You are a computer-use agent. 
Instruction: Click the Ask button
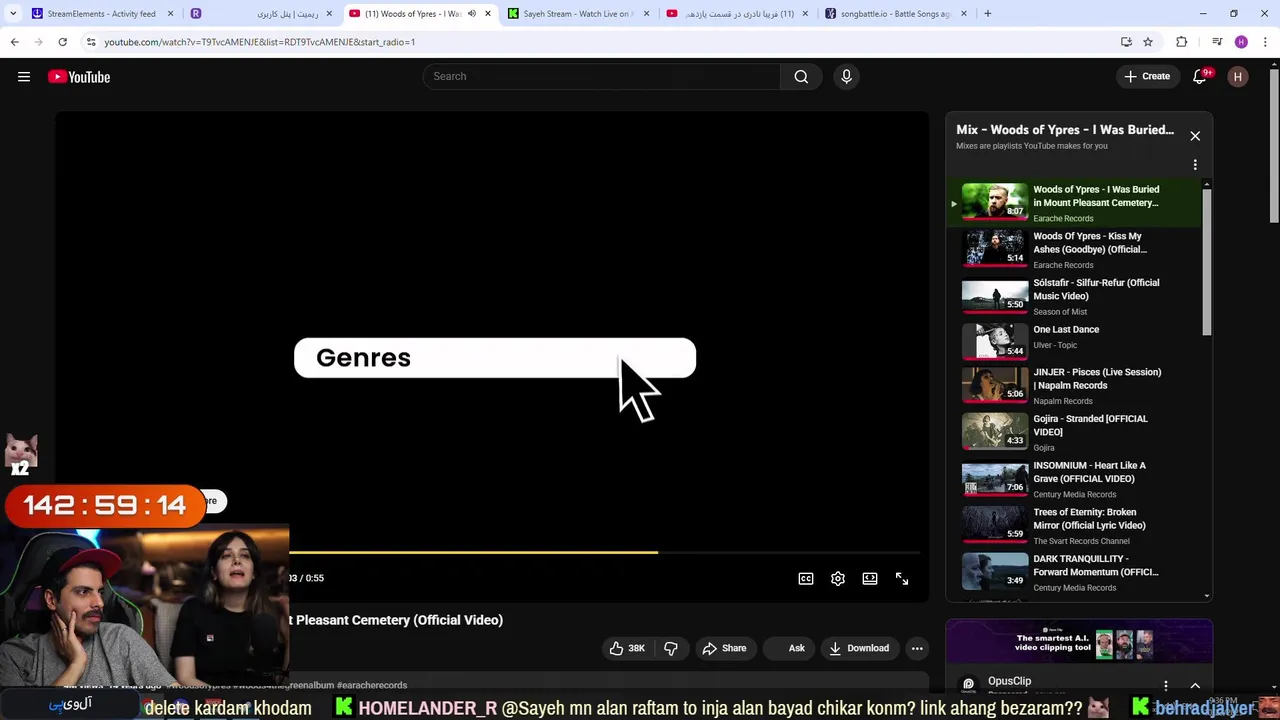(x=790, y=648)
